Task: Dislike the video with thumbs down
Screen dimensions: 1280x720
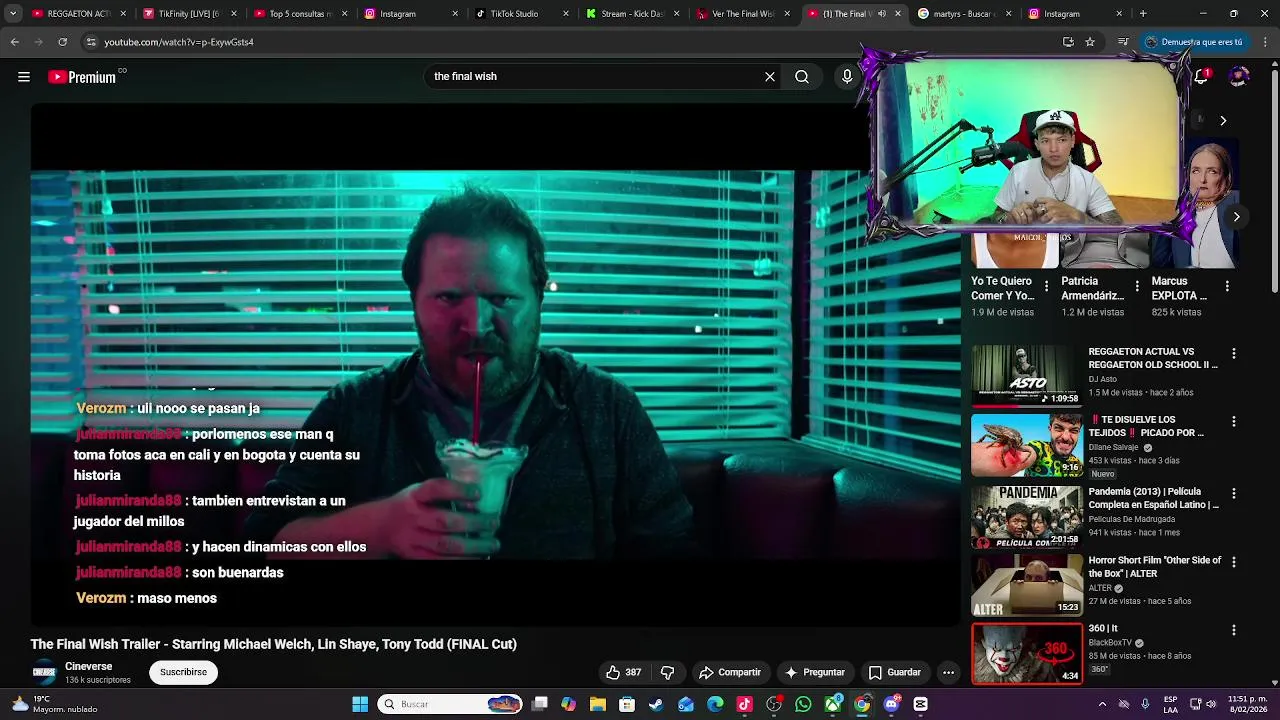Action: pyautogui.click(x=668, y=672)
